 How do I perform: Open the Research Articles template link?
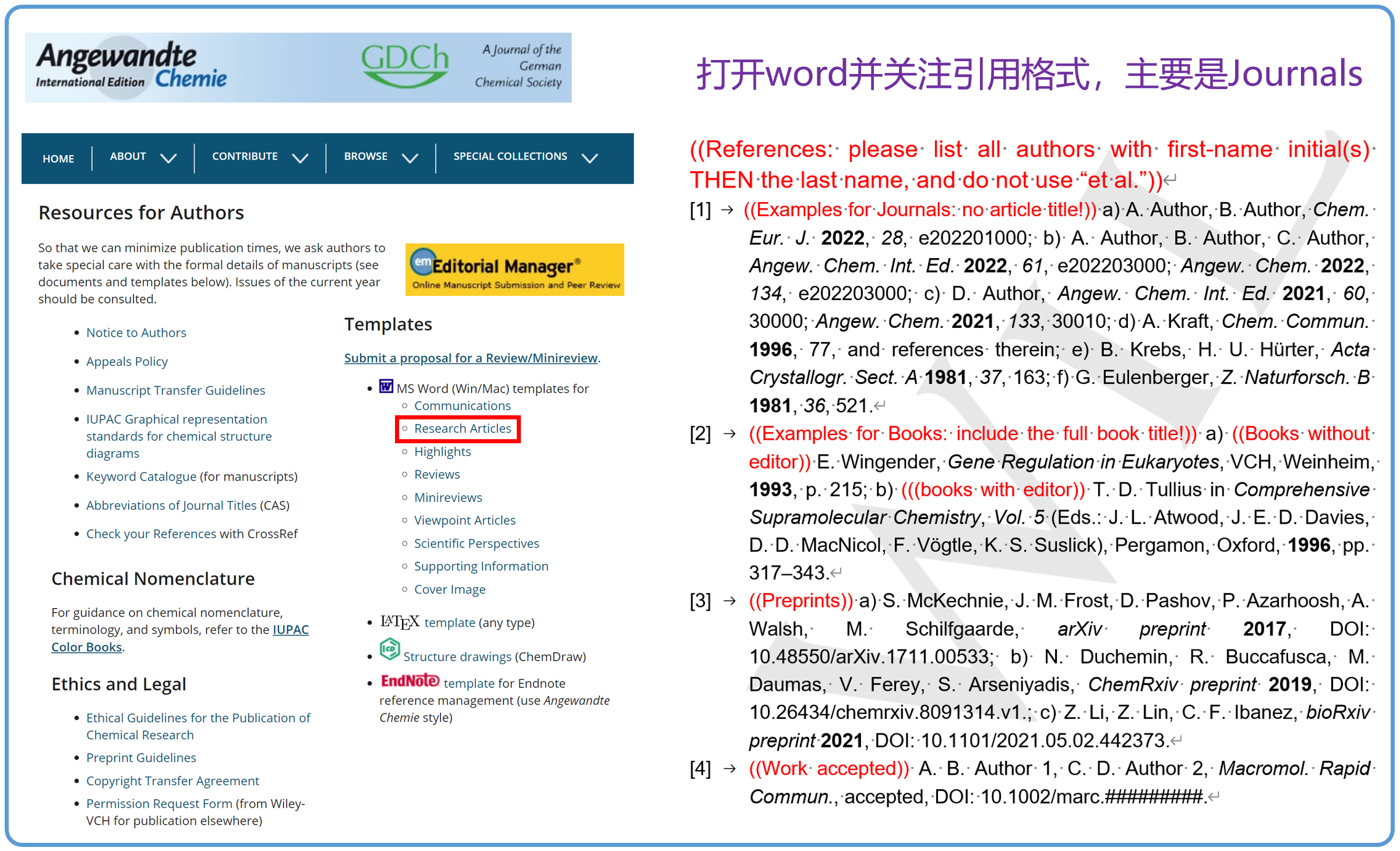(x=462, y=429)
